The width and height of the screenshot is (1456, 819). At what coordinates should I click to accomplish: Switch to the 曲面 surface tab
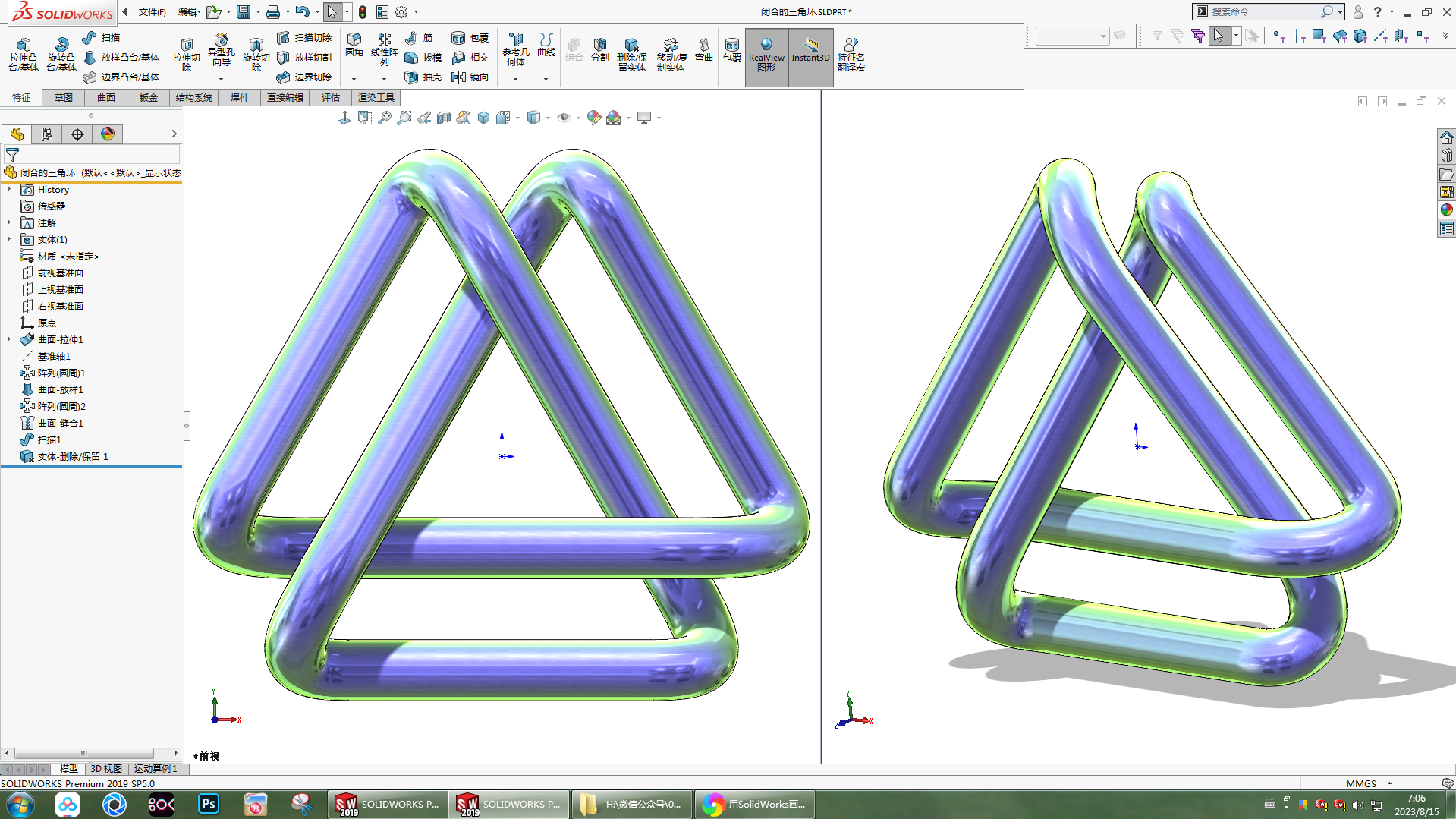(106, 97)
